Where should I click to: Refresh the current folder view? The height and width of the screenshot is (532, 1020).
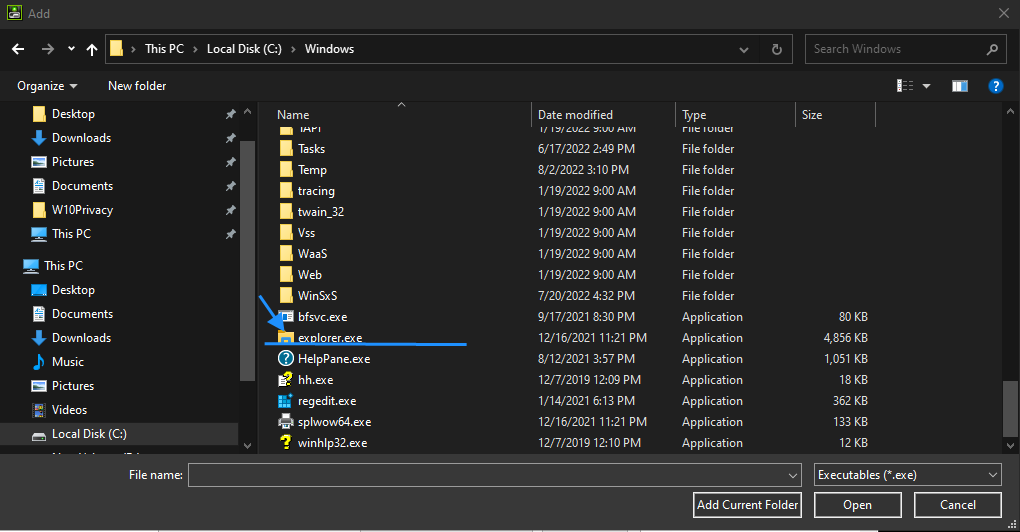[776, 49]
